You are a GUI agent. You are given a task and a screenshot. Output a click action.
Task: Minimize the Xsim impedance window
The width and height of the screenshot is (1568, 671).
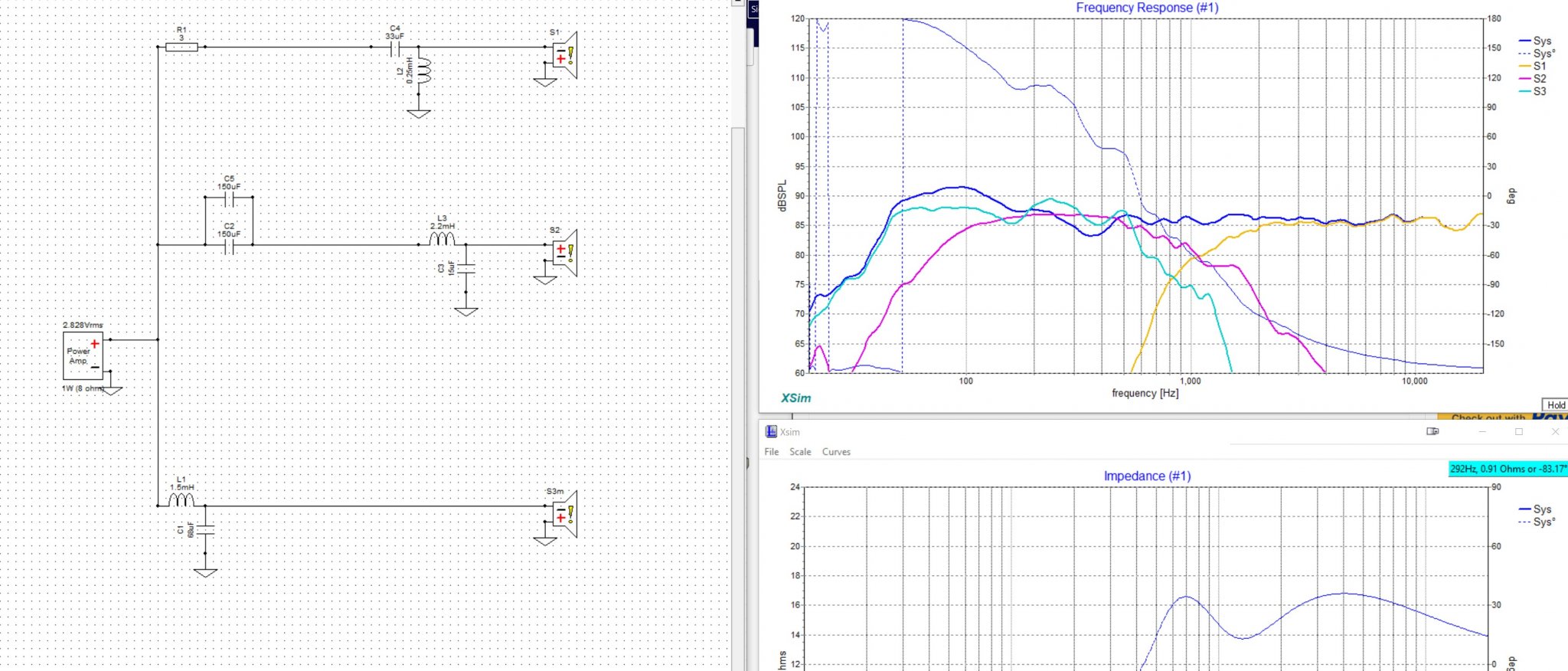[x=1482, y=431]
